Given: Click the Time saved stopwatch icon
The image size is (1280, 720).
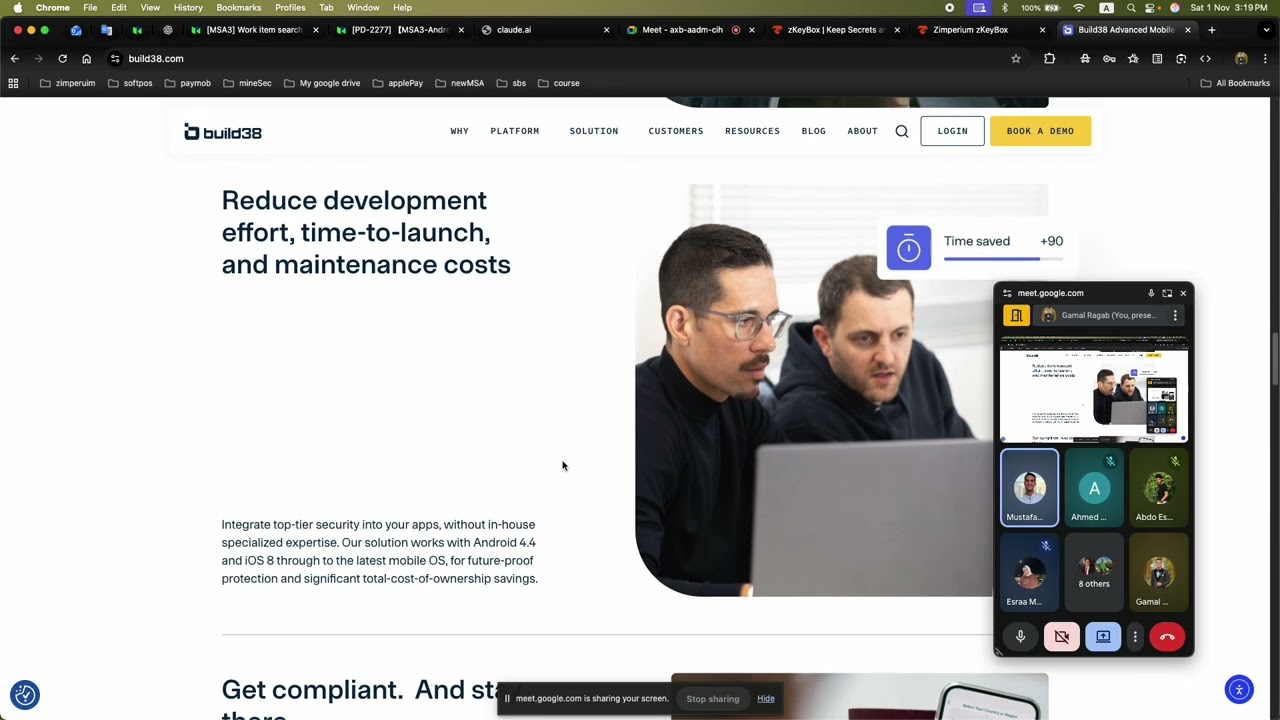Looking at the screenshot, I should [909, 249].
